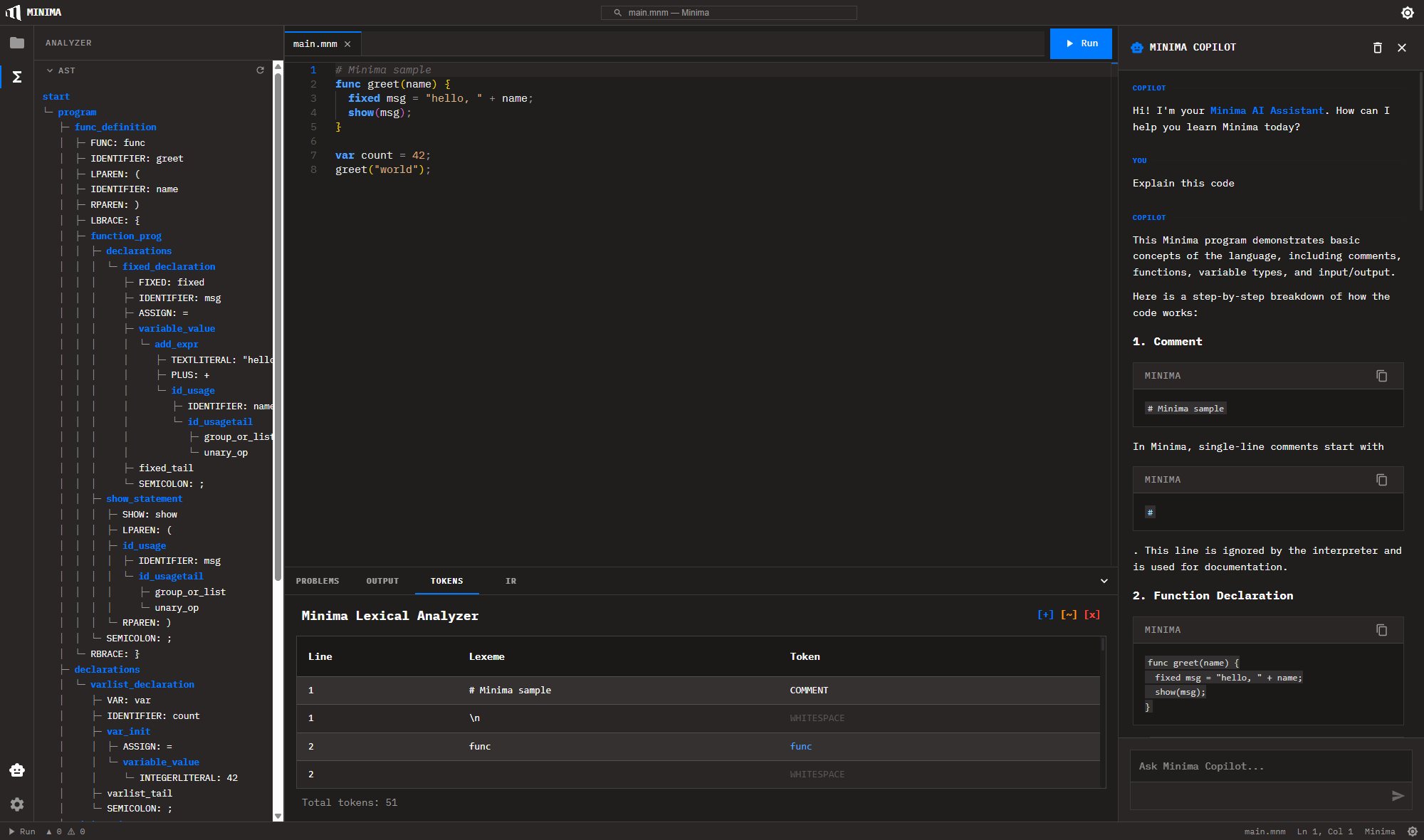The width and height of the screenshot is (1424, 840).
Task: Open Copilot robot icon in sidebar
Action: click(x=17, y=770)
